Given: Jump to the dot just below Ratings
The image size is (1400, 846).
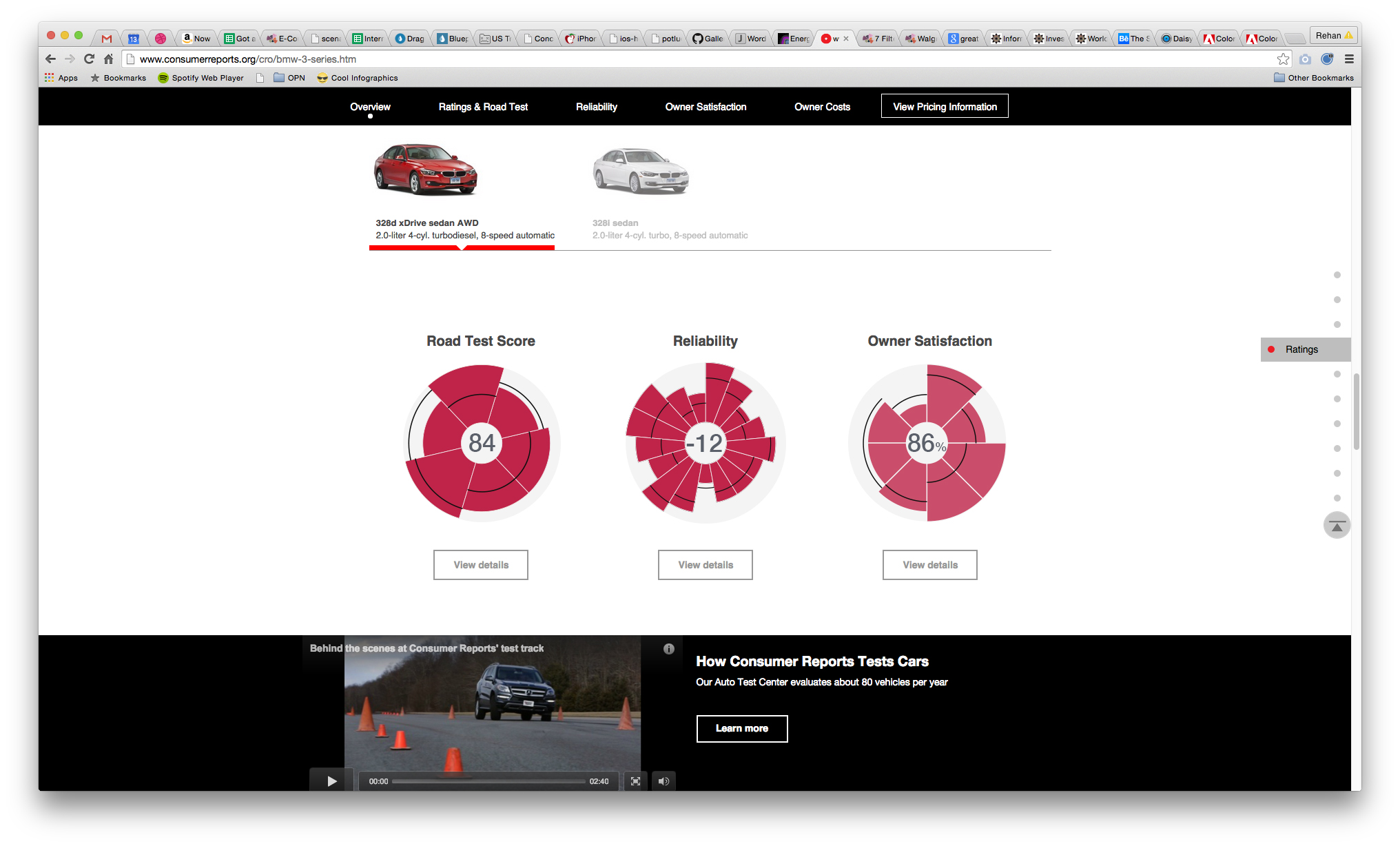Looking at the screenshot, I should click(1337, 374).
